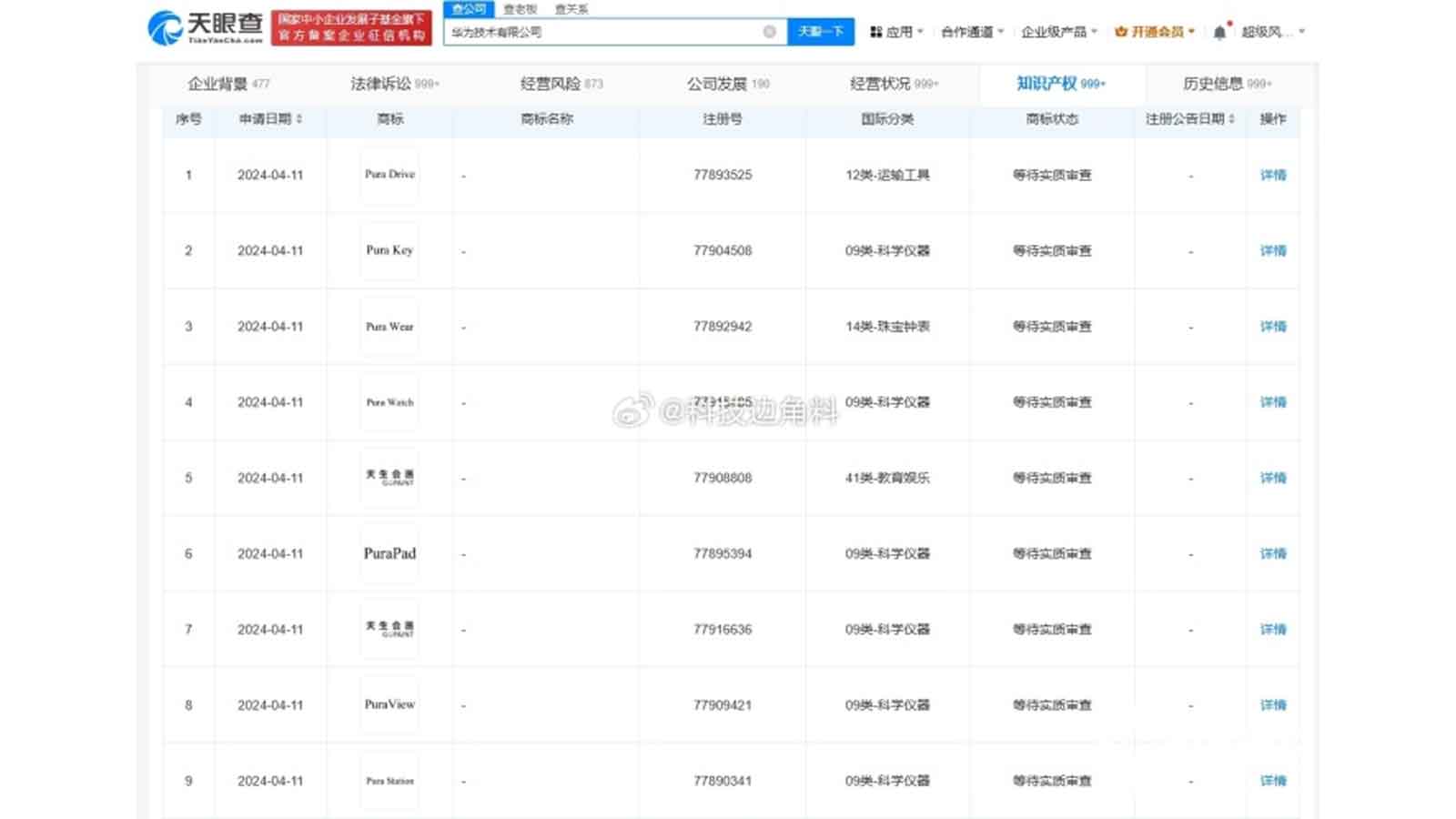
Task: Open 详情 for registration 77904508
Action: coord(1273,250)
